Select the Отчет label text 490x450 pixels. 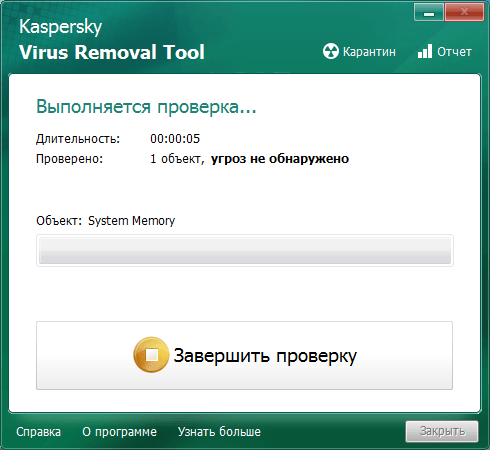tap(454, 52)
